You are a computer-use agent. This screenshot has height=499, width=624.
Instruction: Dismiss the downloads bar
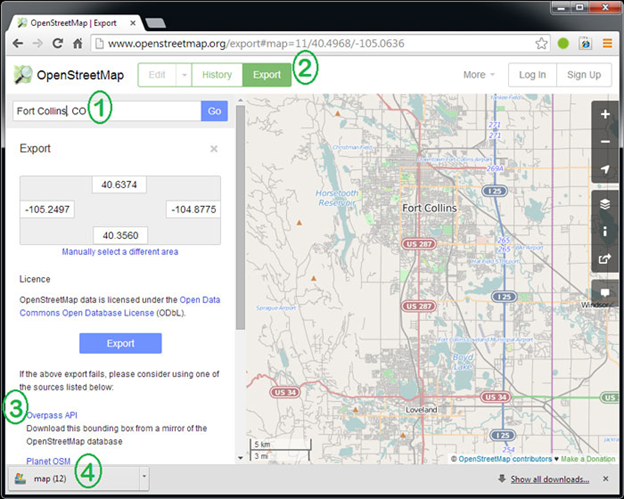tap(605, 479)
